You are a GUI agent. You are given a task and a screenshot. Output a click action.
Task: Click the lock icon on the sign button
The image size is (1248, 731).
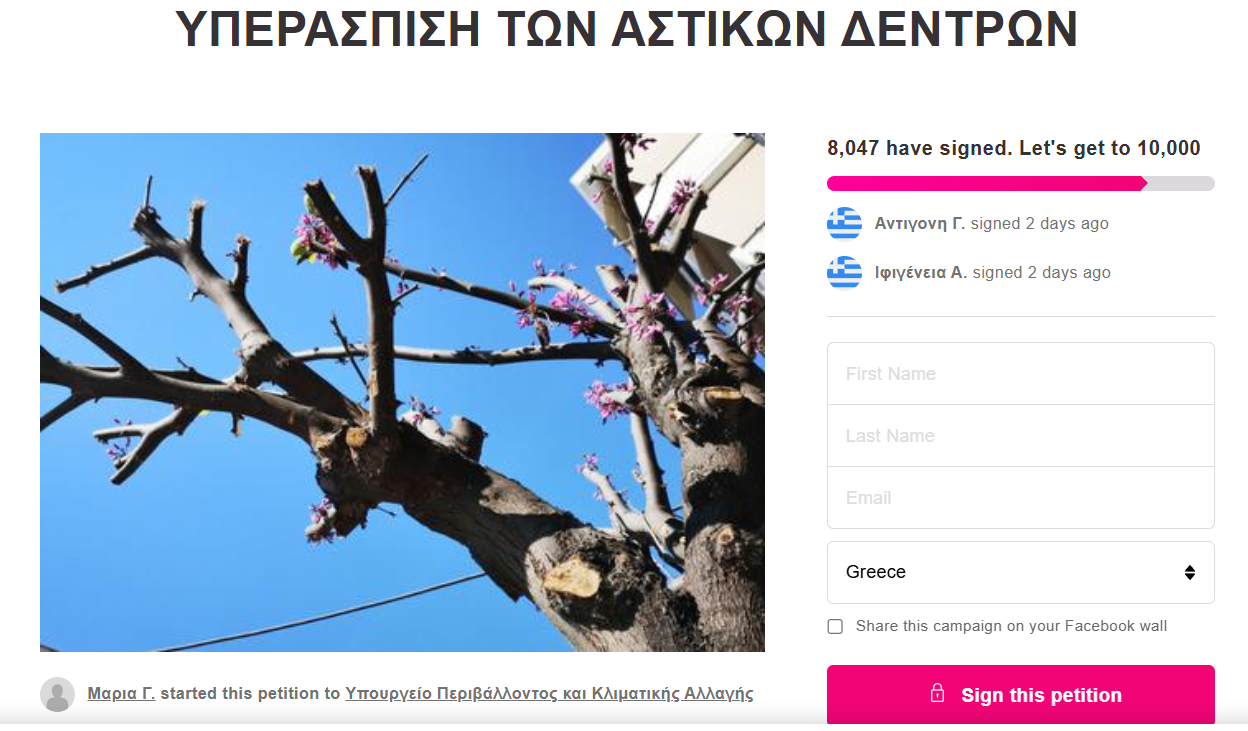click(937, 693)
